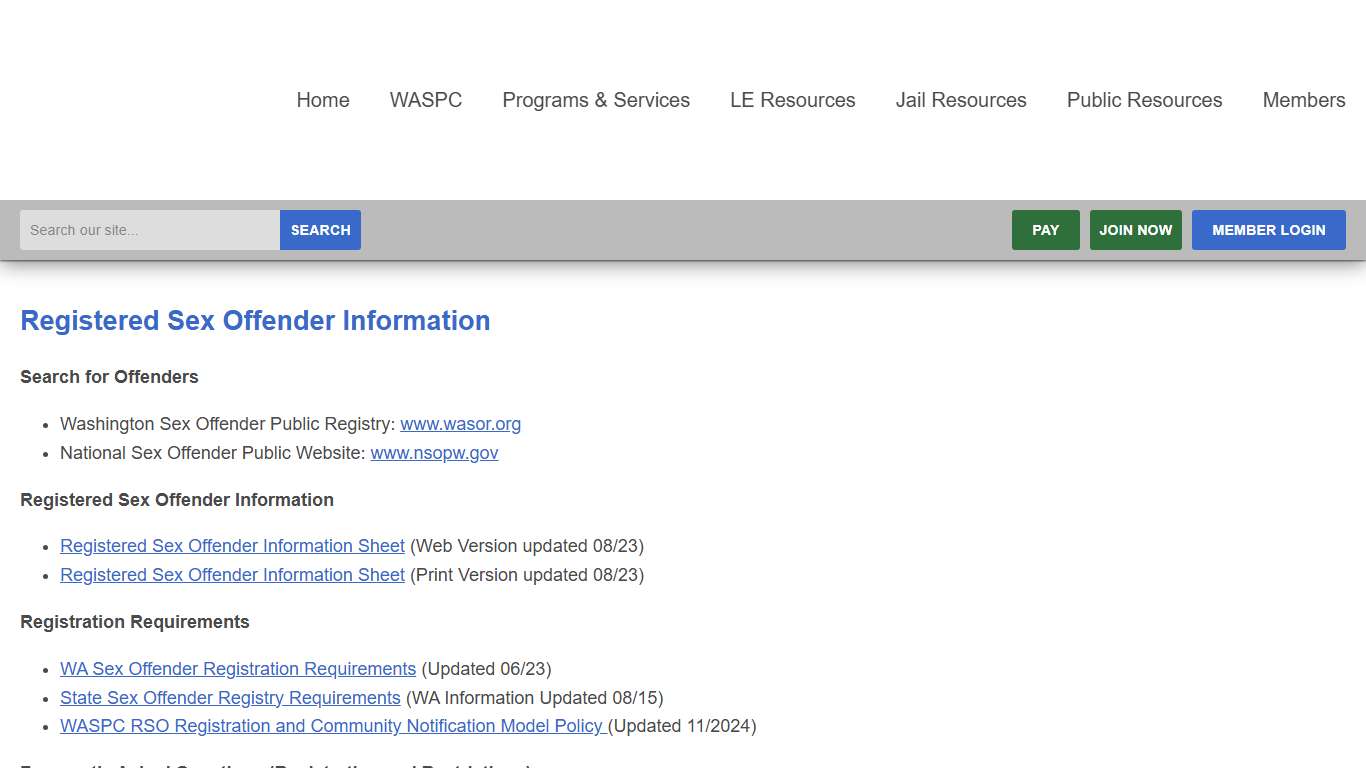This screenshot has width=1366, height=768.
Task: Visit the www.nsopw.gov link
Action: click(434, 453)
